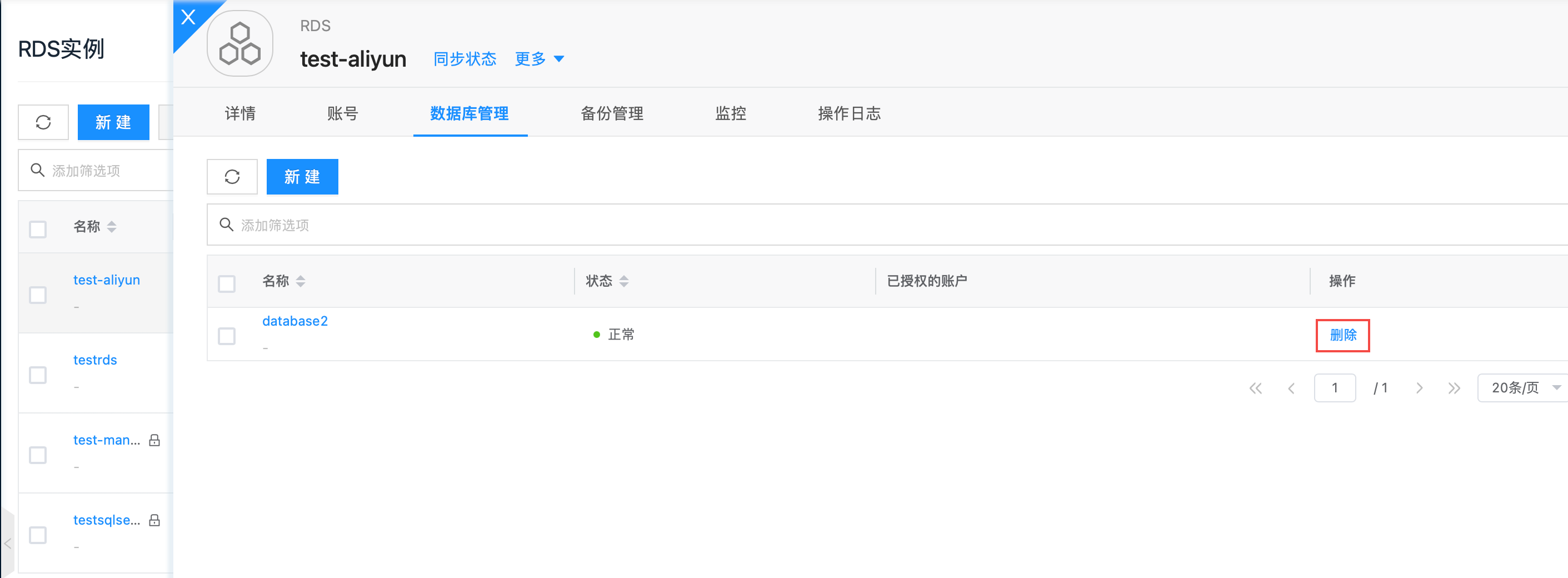The image size is (1568, 578).
Task: Click the 同步状态 link
Action: pos(465,58)
